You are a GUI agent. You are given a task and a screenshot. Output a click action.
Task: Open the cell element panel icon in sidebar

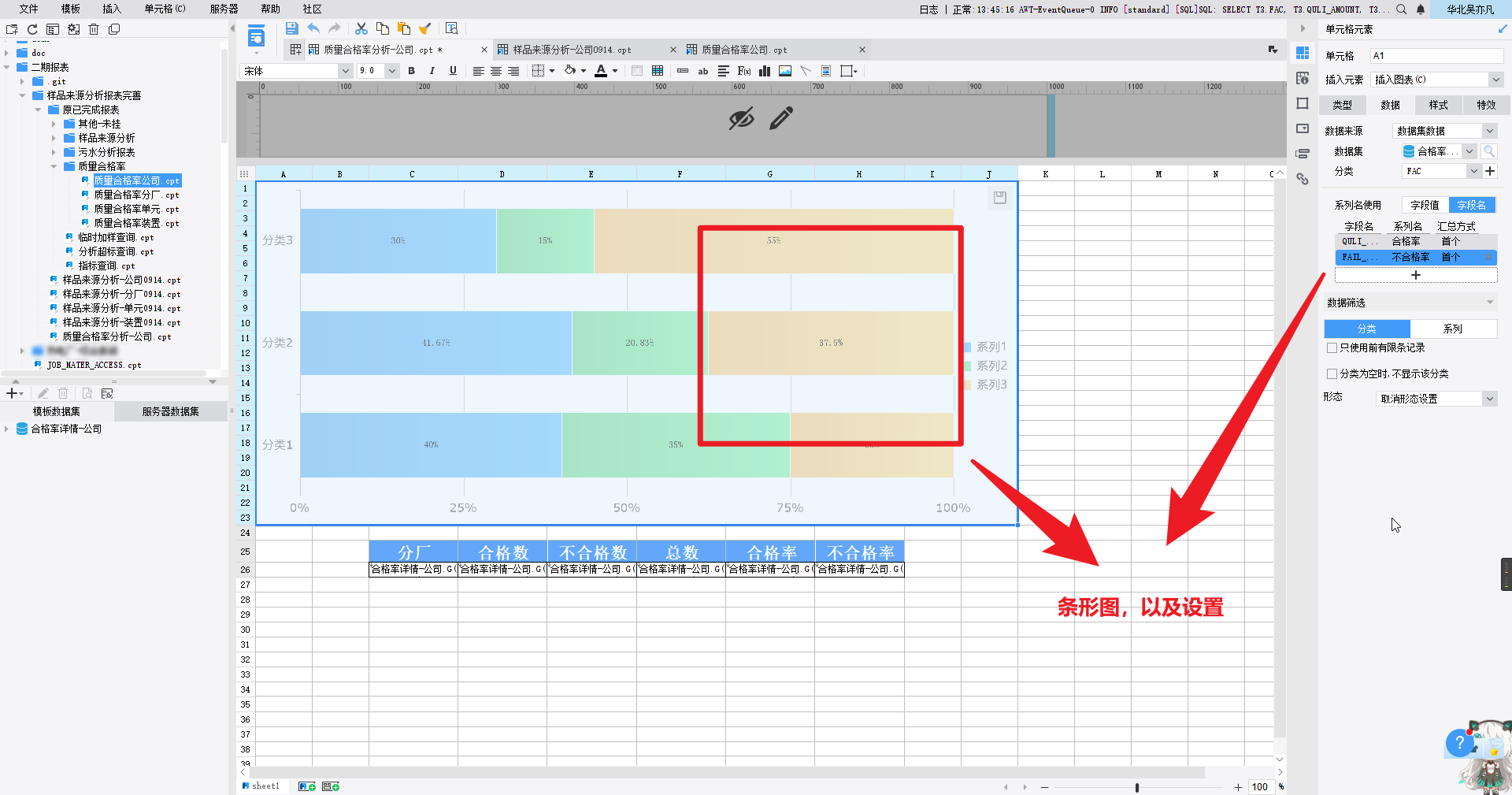click(x=1303, y=53)
